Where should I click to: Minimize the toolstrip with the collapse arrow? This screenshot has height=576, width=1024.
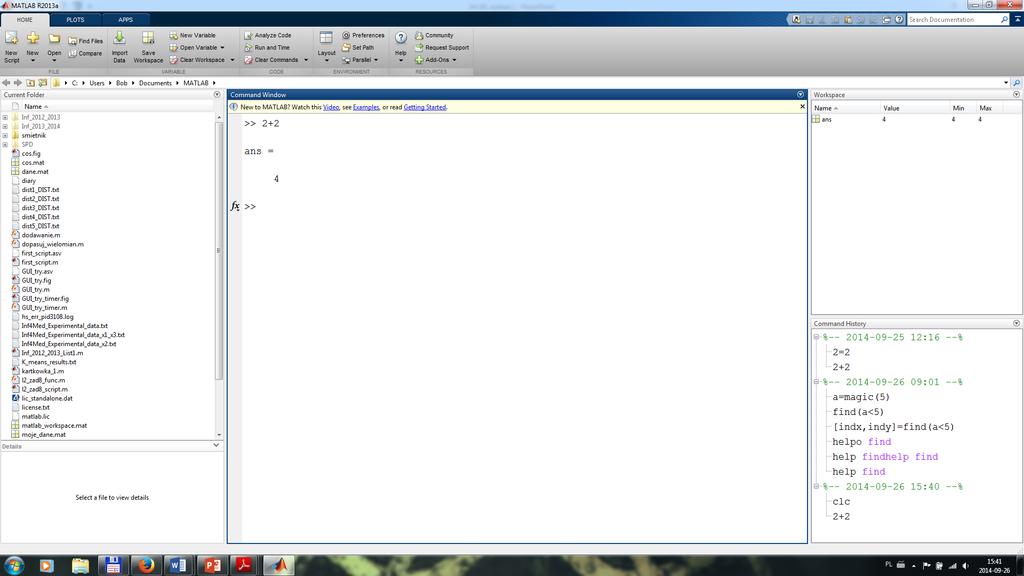(x=1017, y=20)
